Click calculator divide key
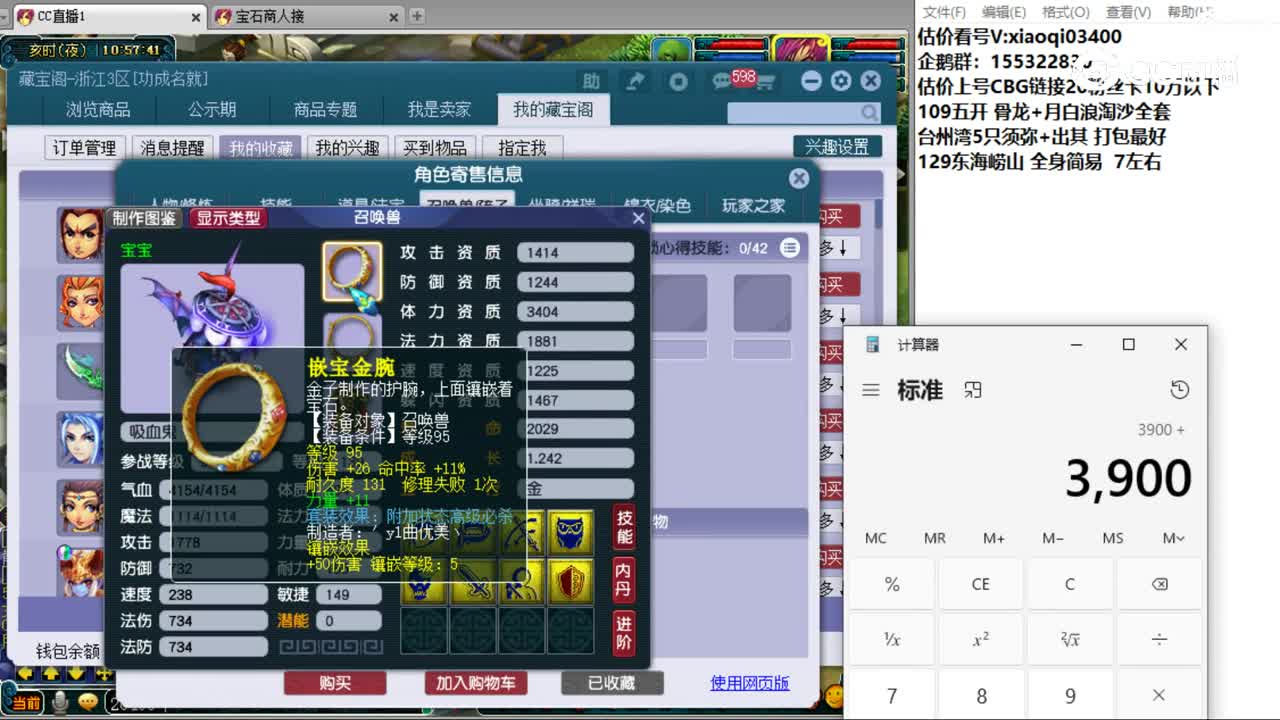The width and height of the screenshot is (1280, 720). coord(1159,639)
